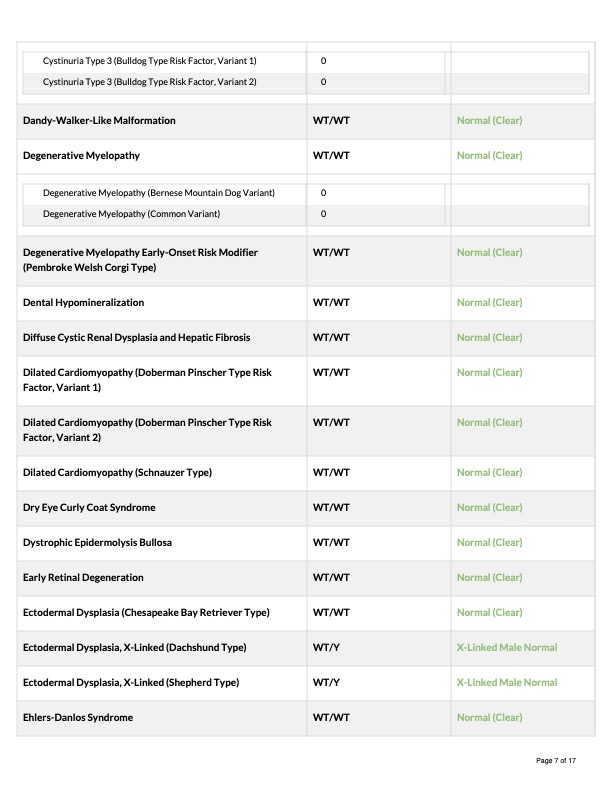
Task: Click Dilated Cardiomyopathy Doberman Variant 2 title
Action: (147, 430)
